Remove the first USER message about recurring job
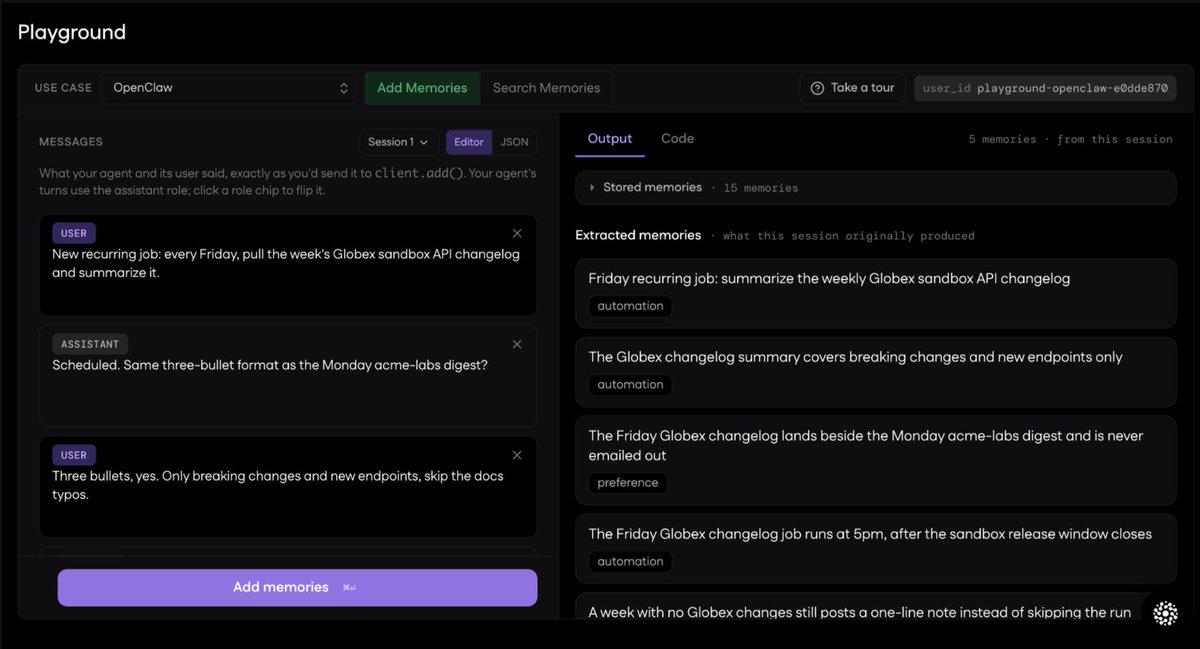The image size is (1200, 649). 517,233
